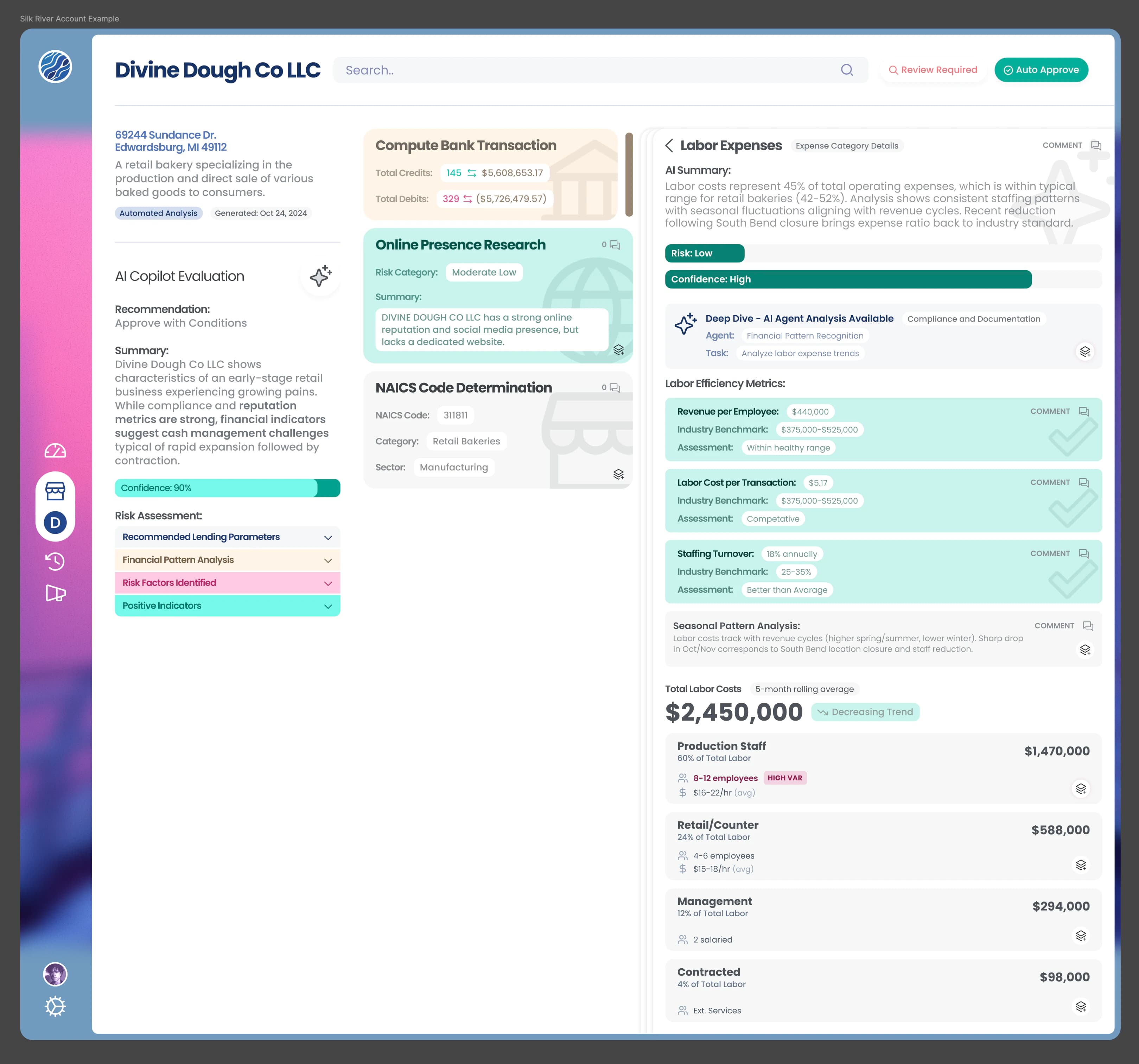Viewport: 1139px width, 1064px height.
Task: Comment on Revenue per Employee metric
Action: tap(1060, 411)
